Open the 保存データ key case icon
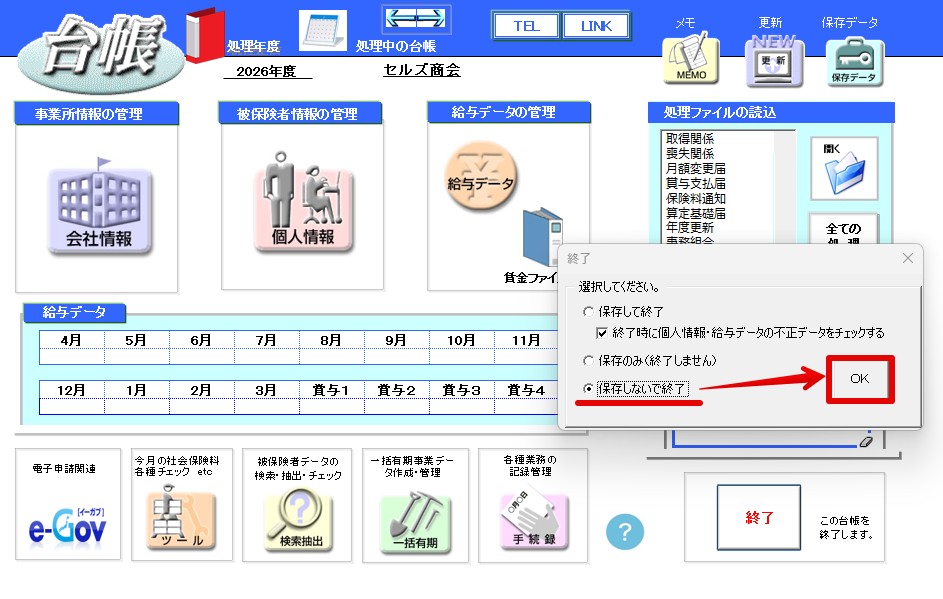 855,61
